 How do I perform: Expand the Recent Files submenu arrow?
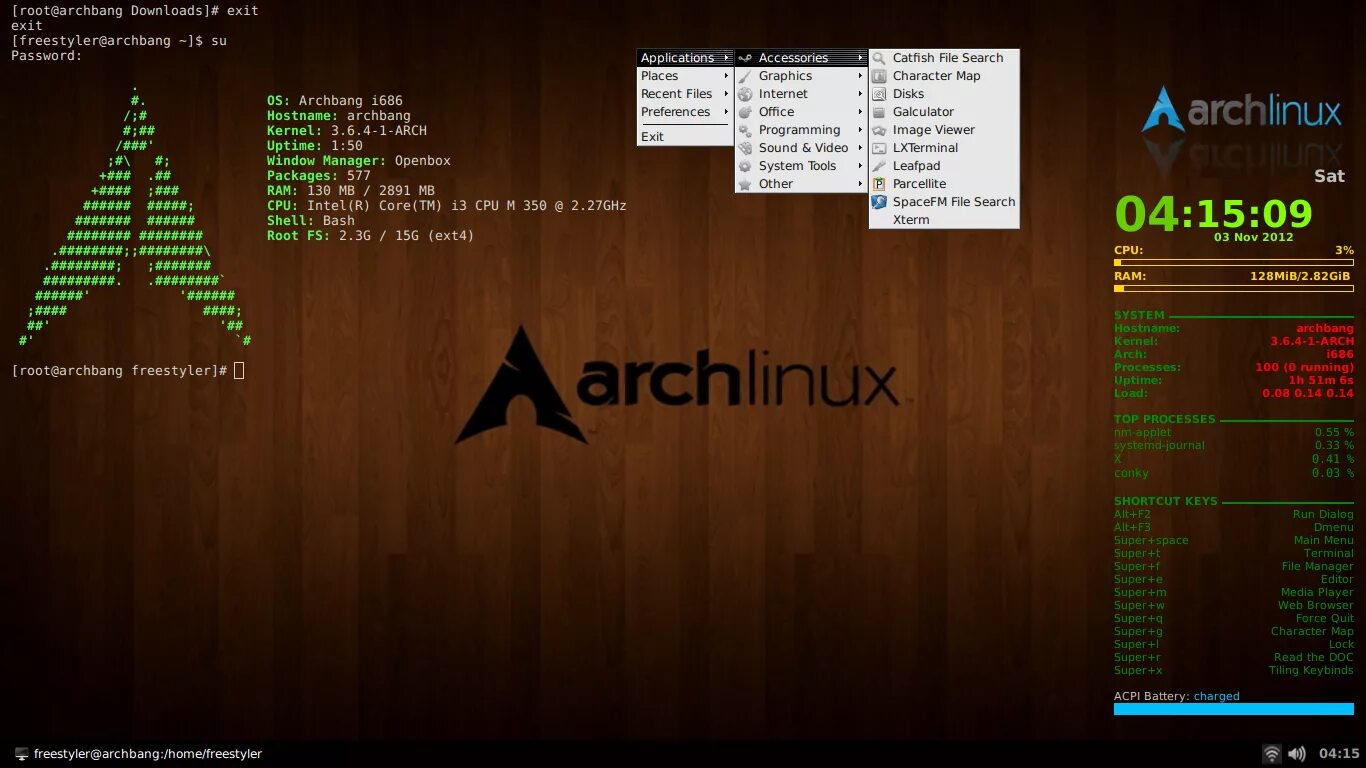pyautogui.click(x=726, y=94)
